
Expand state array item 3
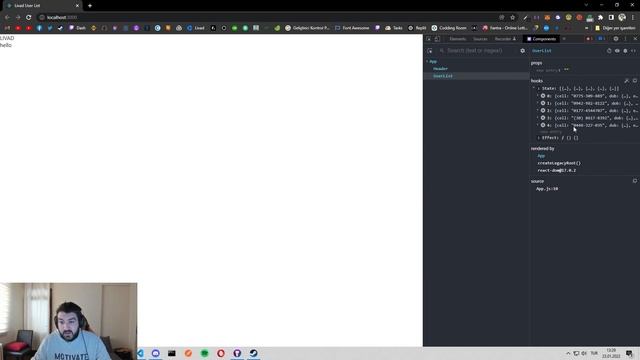[x=538, y=118]
